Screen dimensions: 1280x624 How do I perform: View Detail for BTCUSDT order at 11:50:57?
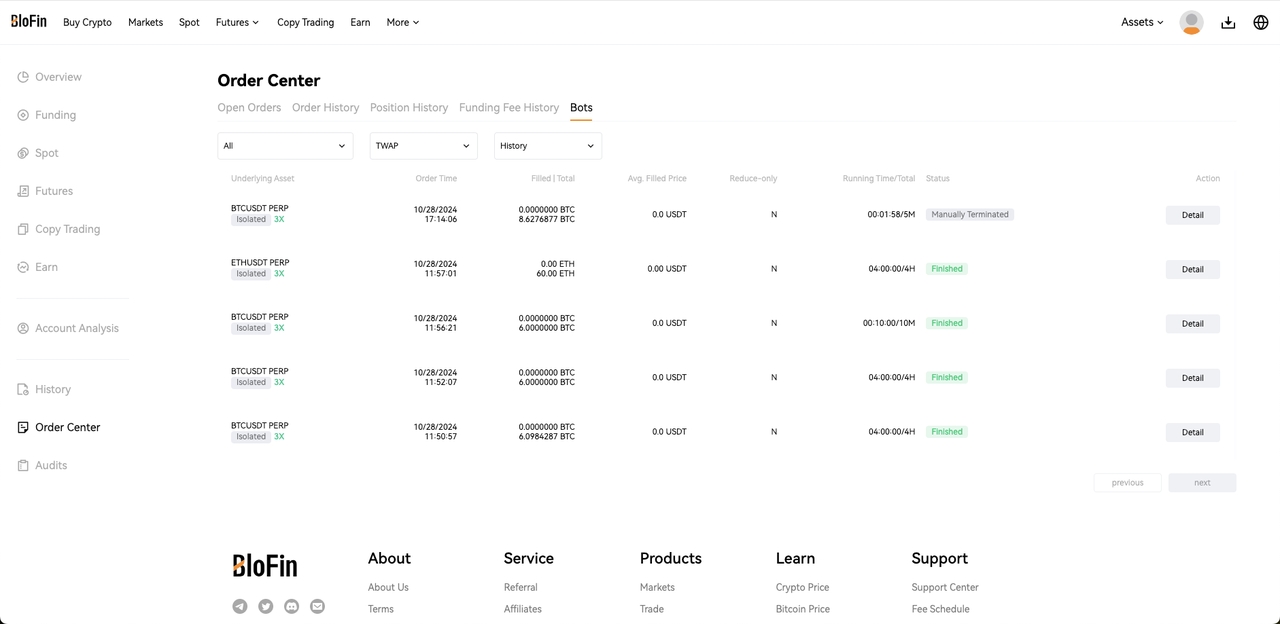click(x=1192, y=432)
